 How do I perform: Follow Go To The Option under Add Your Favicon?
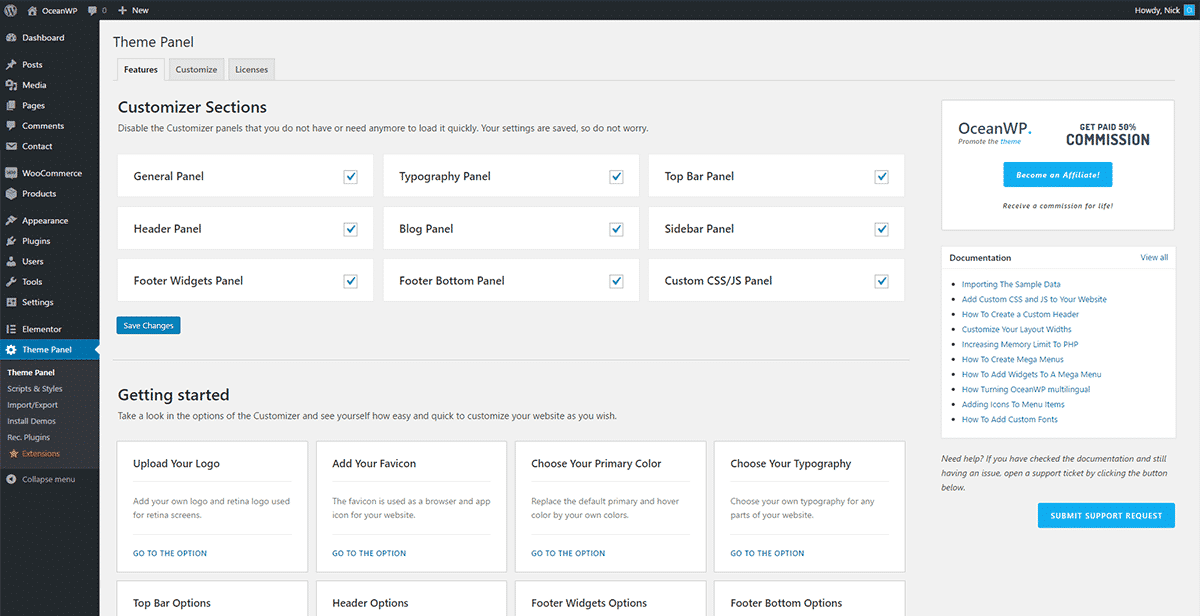(x=369, y=553)
